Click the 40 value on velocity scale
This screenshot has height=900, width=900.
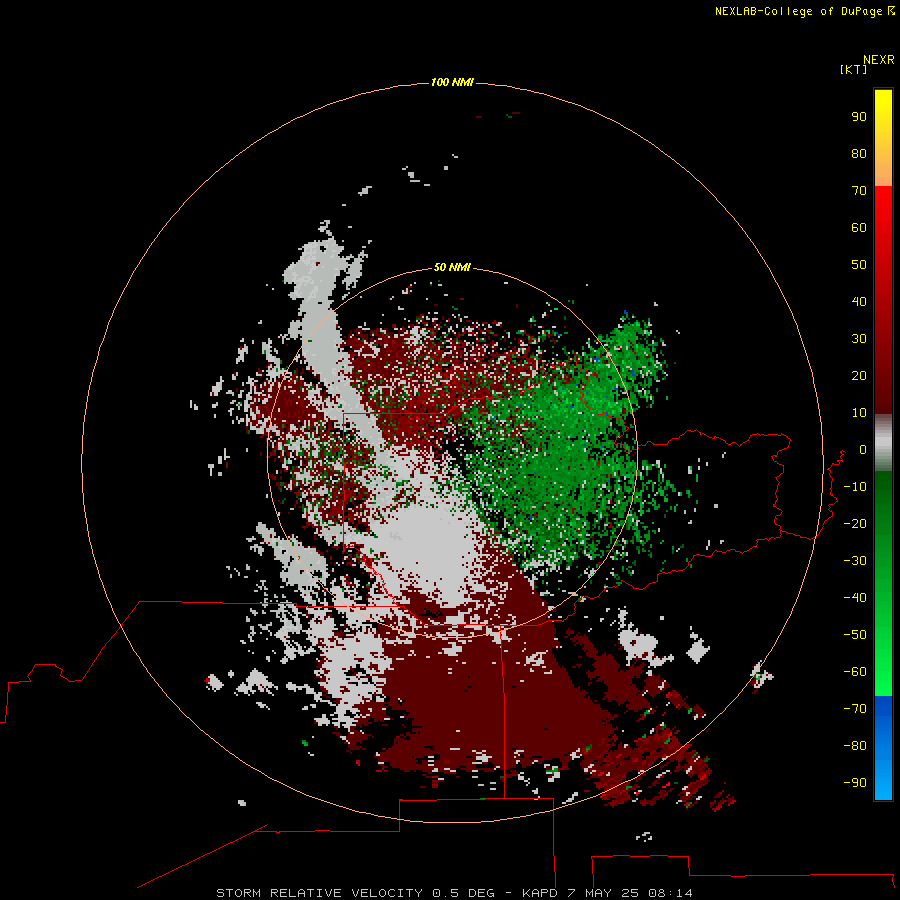859,302
